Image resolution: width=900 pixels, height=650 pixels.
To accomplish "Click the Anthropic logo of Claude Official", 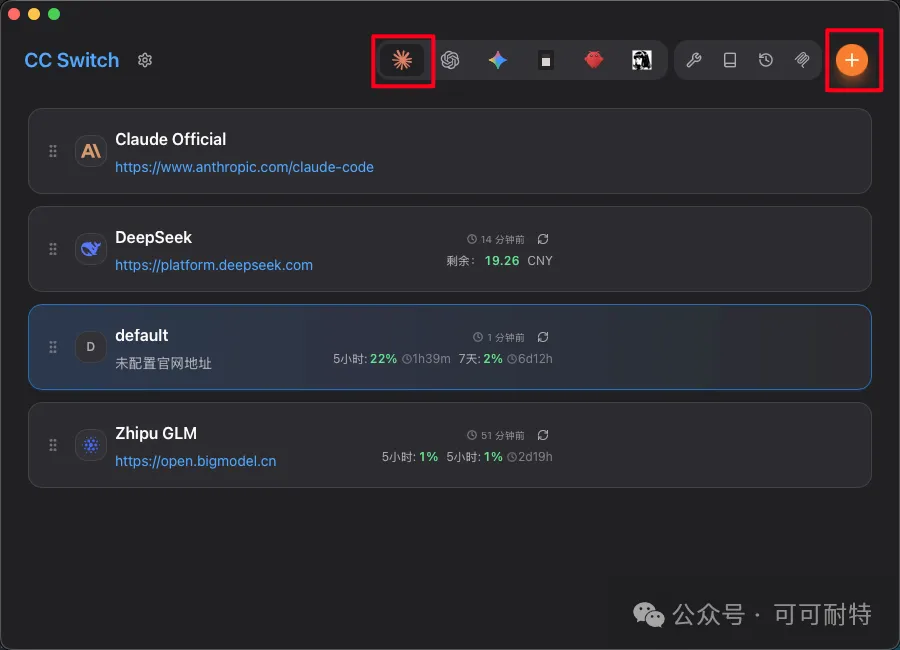I will coord(91,151).
